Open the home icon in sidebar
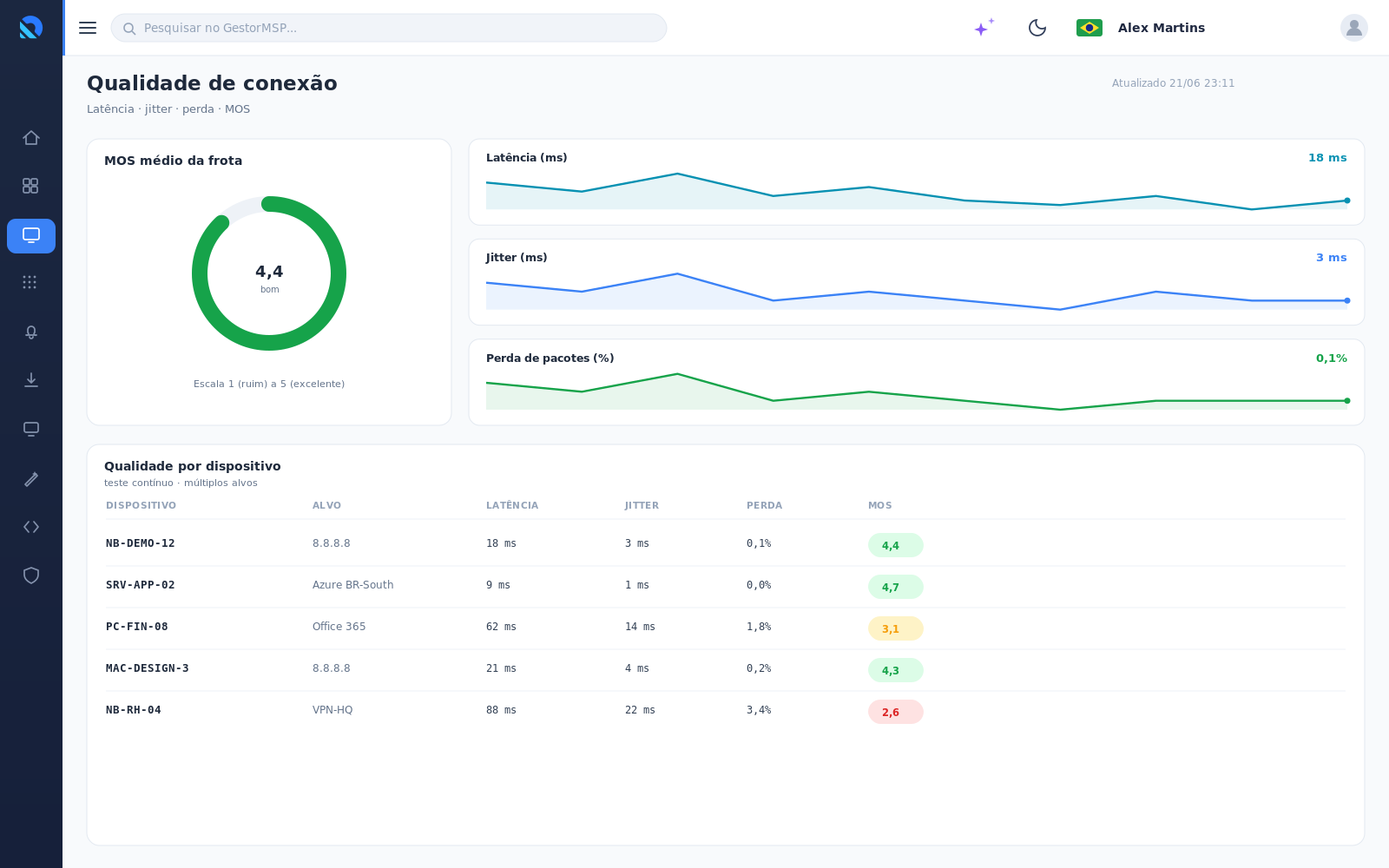 [x=31, y=138]
